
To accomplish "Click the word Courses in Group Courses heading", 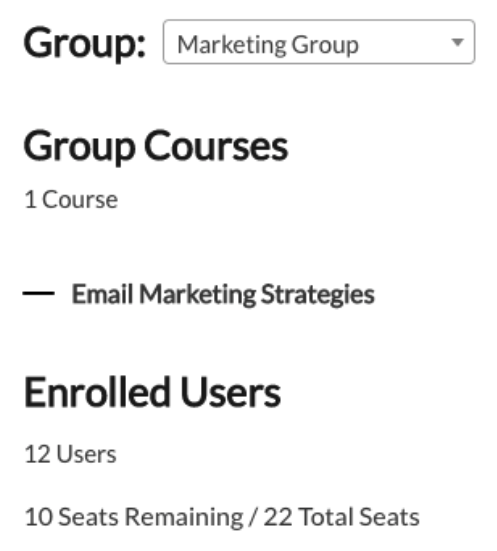I will click(x=216, y=146).
